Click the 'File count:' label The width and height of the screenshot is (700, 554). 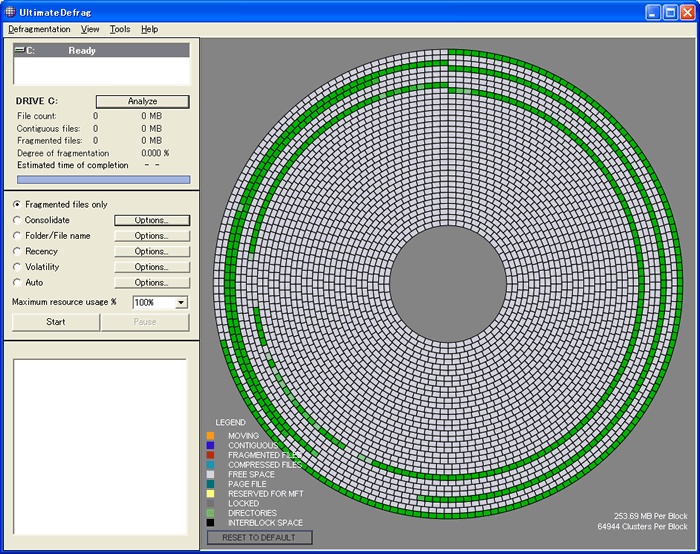pyautogui.click(x=37, y=116)
